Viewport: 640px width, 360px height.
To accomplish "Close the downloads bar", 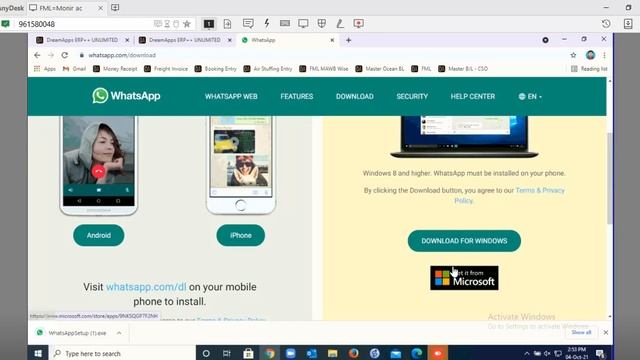I will 606,333.
